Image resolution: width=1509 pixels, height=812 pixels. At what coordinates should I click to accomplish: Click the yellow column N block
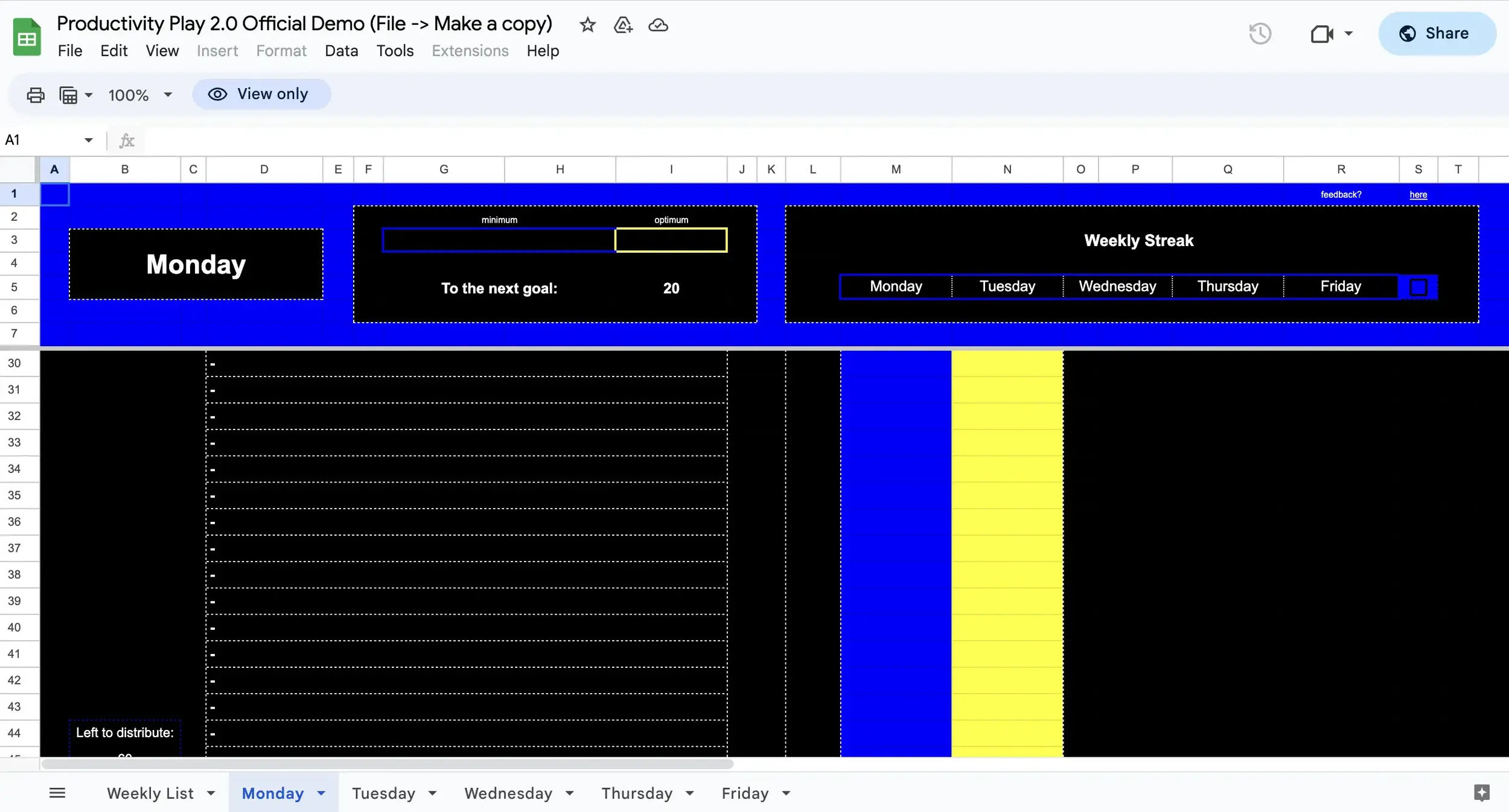pyautogui.click(x=1007, y=553)
